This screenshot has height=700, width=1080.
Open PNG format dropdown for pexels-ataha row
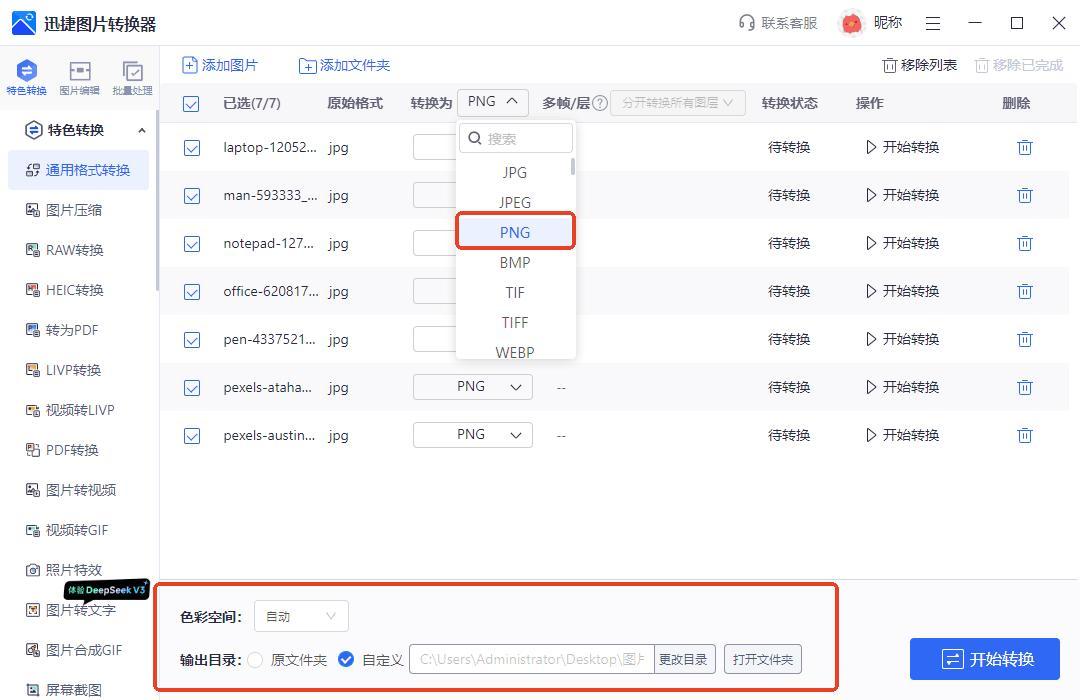point(472,387)
